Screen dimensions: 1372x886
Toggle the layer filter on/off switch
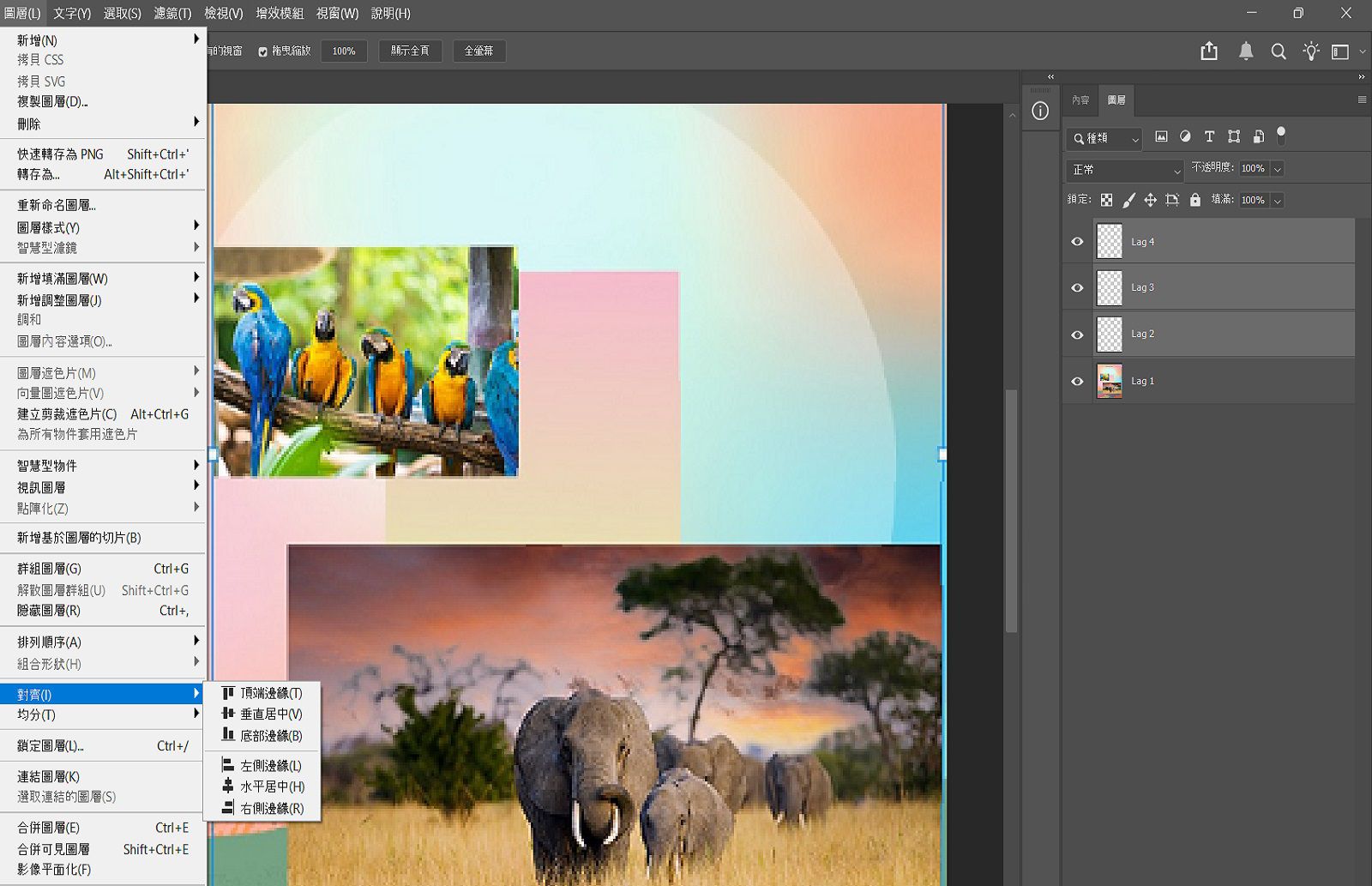pos(1281,135)
